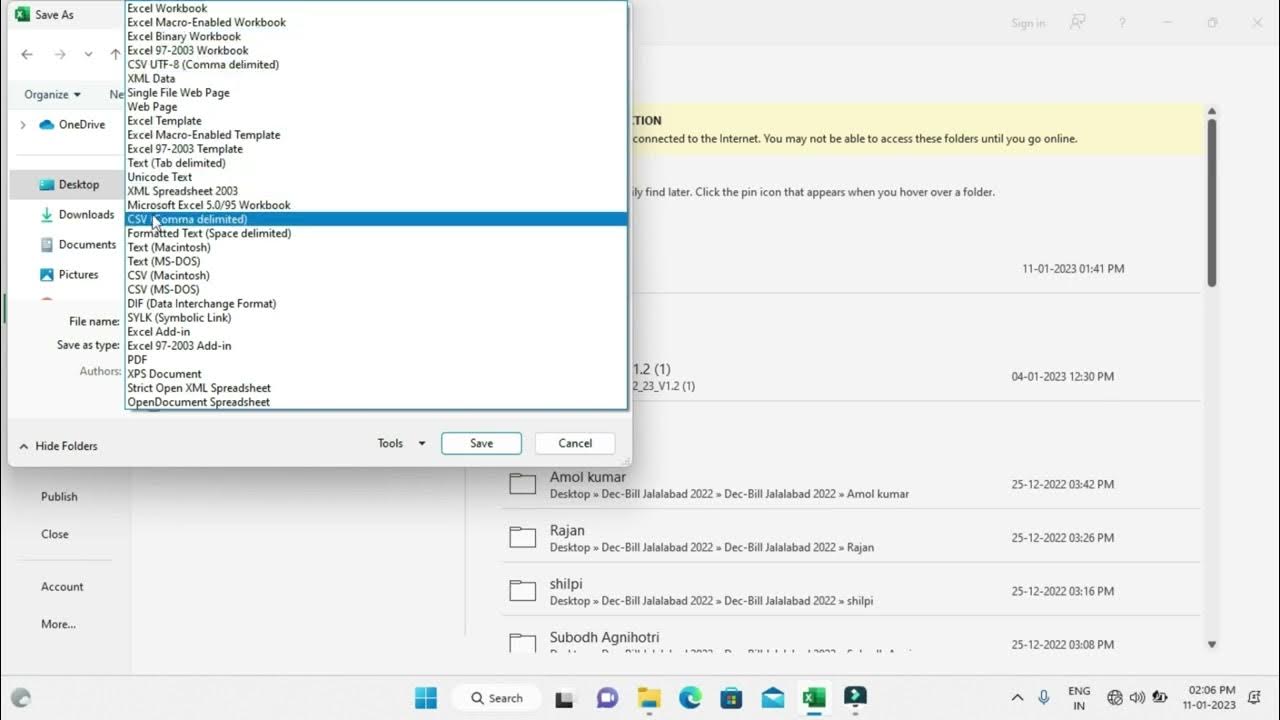
Task: Click Sign in on Excel title bar
Action: click(x=1028, y=23)
